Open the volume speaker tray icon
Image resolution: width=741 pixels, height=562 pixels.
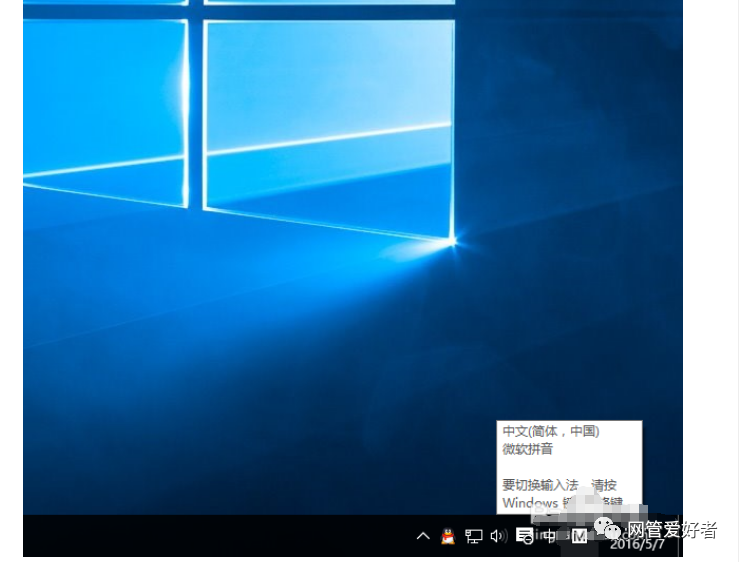499,536
